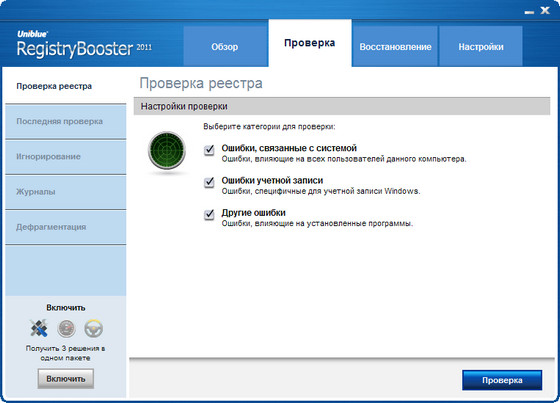The image size is (560, 403).
Task: Select the Проверка tab
Action: click(310, 43)
